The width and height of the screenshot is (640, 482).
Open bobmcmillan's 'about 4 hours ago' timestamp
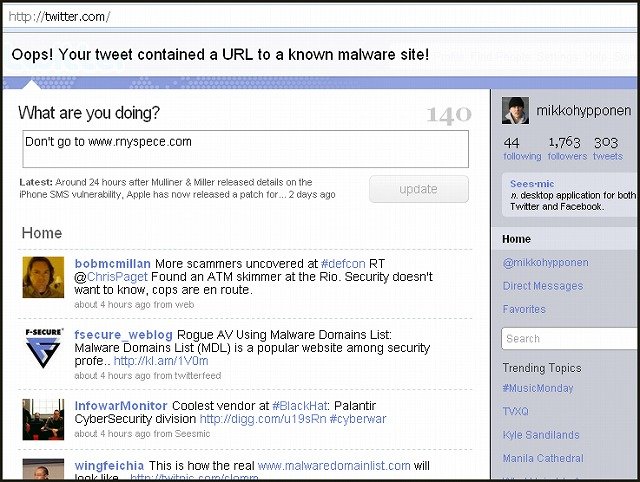(112, 304)
